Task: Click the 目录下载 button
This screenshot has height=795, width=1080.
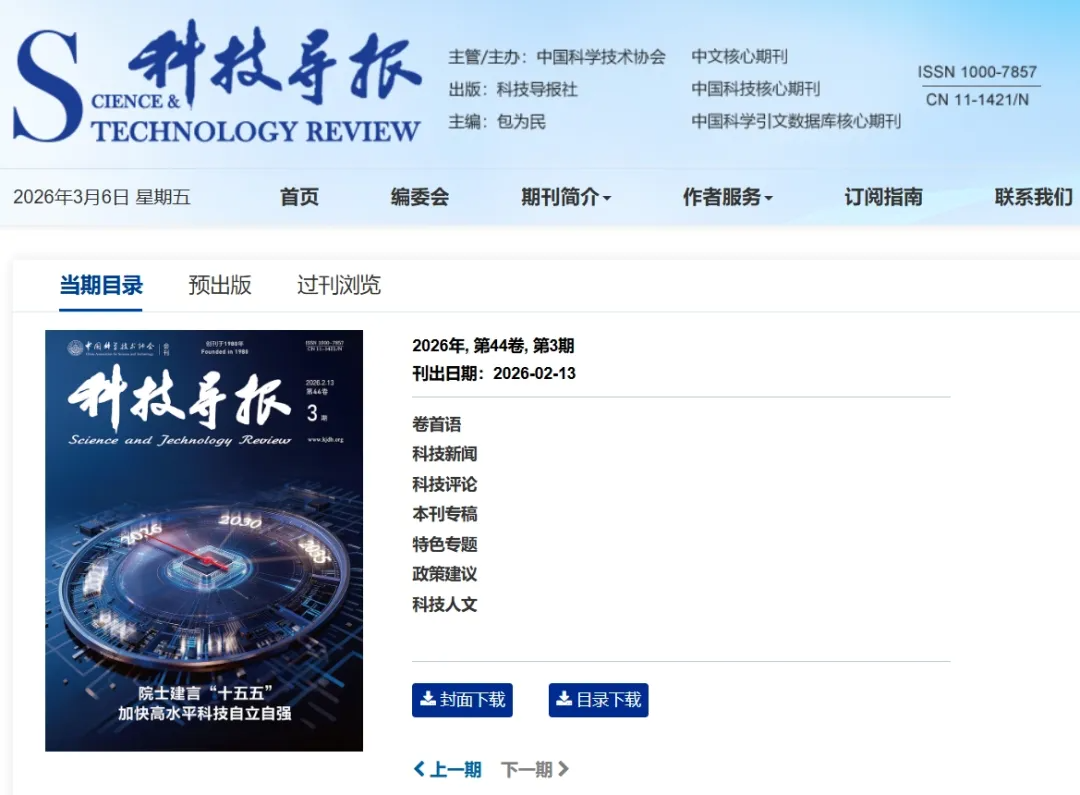Action: [x=598, y=700]
